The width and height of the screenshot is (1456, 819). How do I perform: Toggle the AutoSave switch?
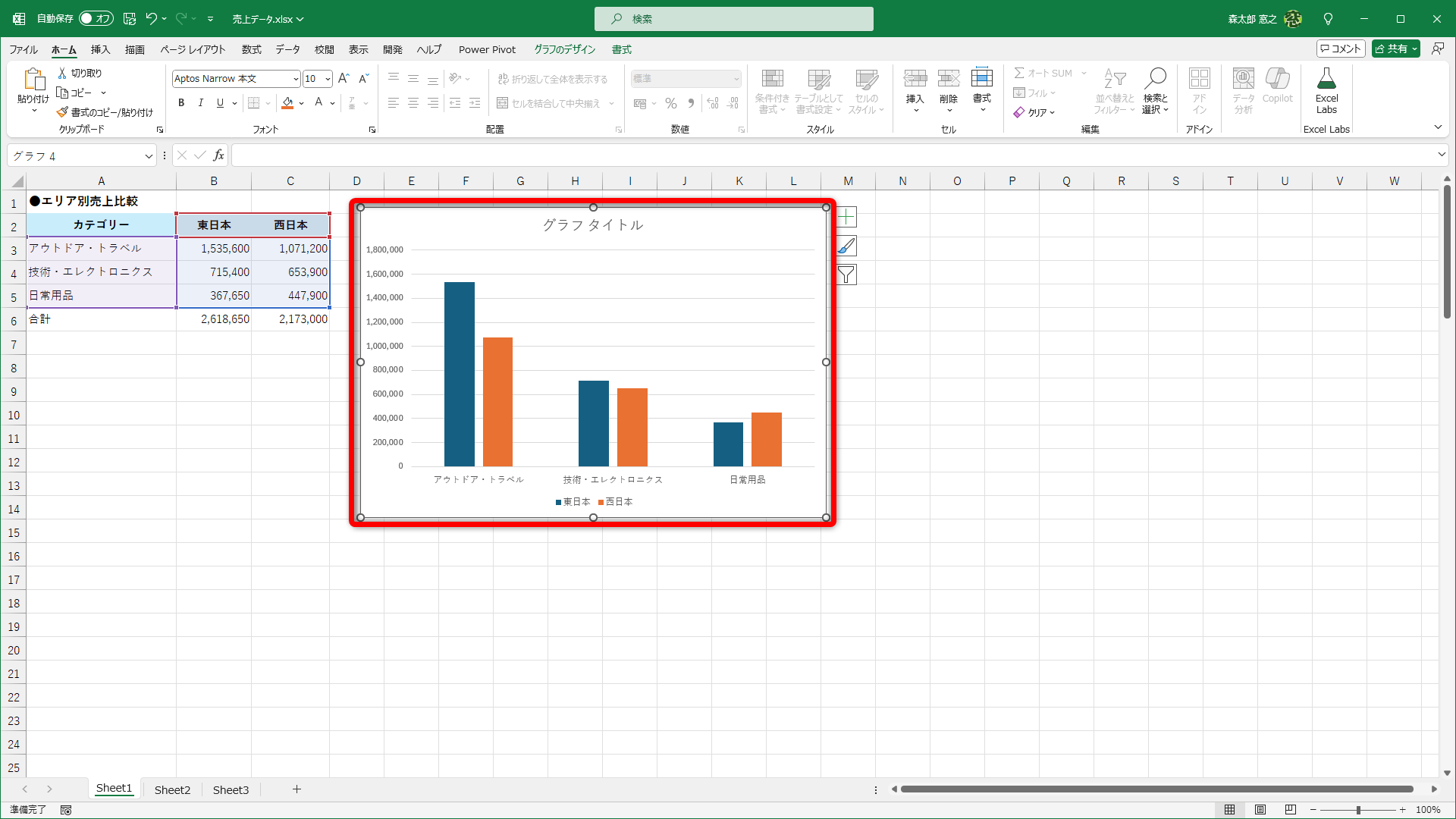click(96, 18)
